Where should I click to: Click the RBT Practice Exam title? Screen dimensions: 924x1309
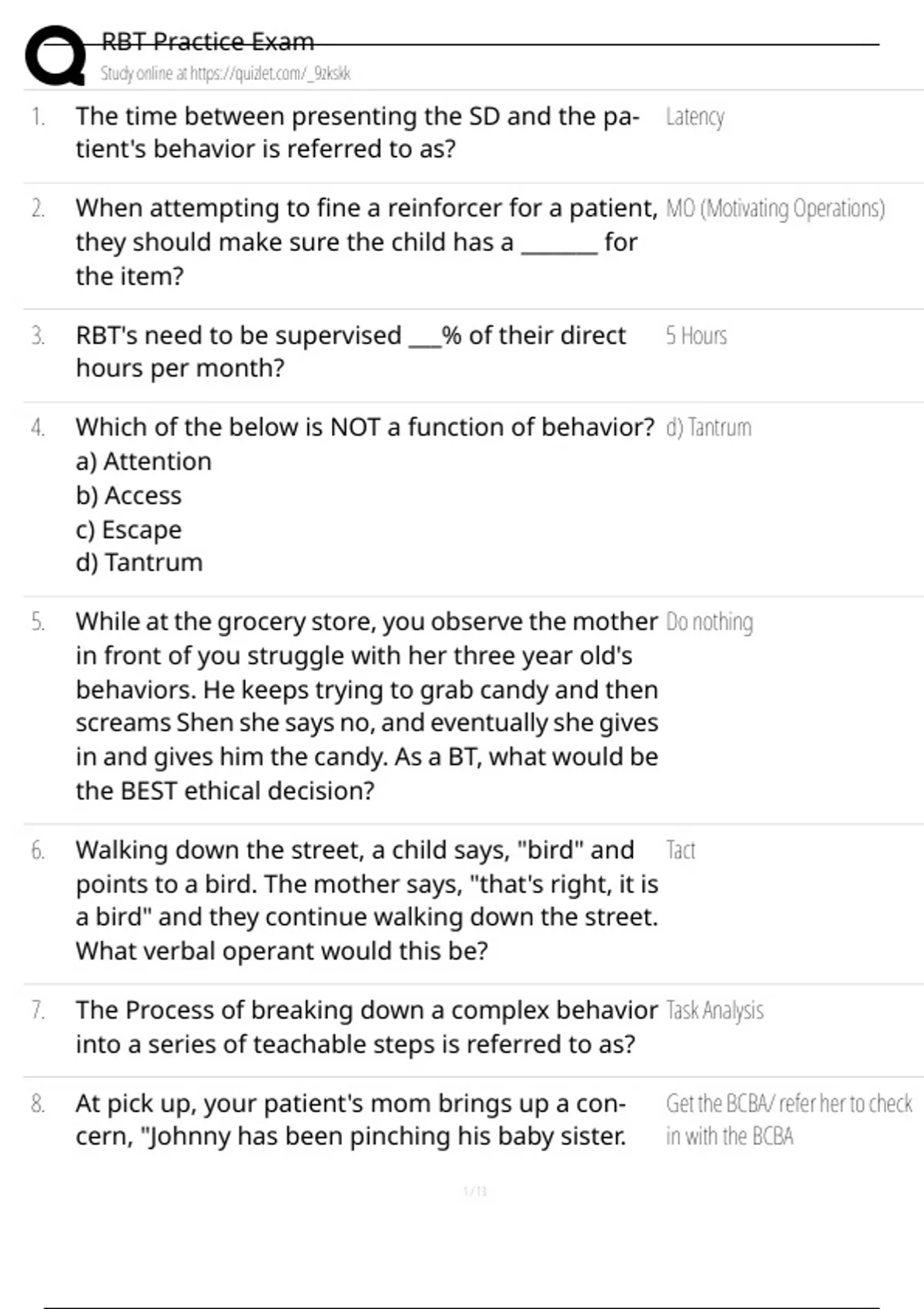point(208,42)
